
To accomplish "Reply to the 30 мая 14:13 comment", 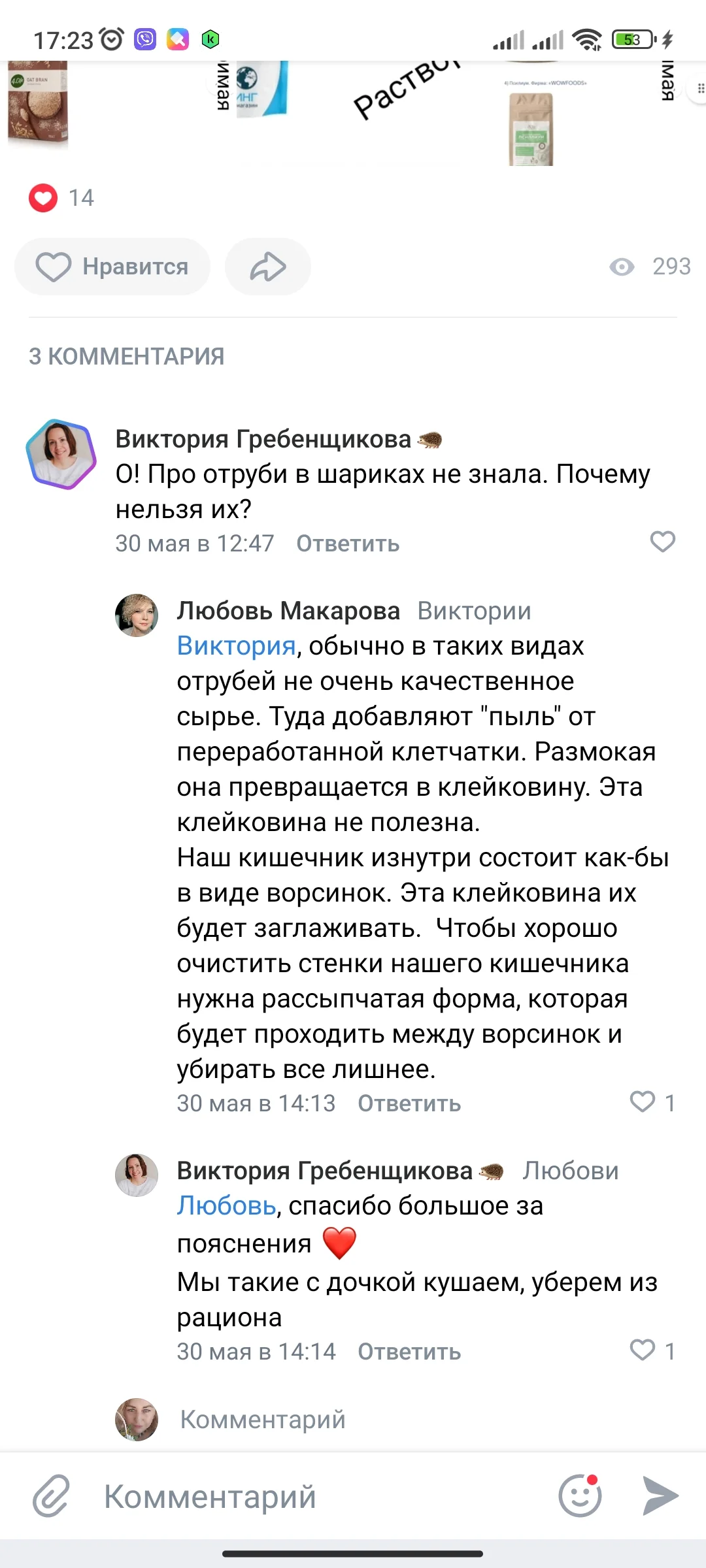I will point(409,1103).
